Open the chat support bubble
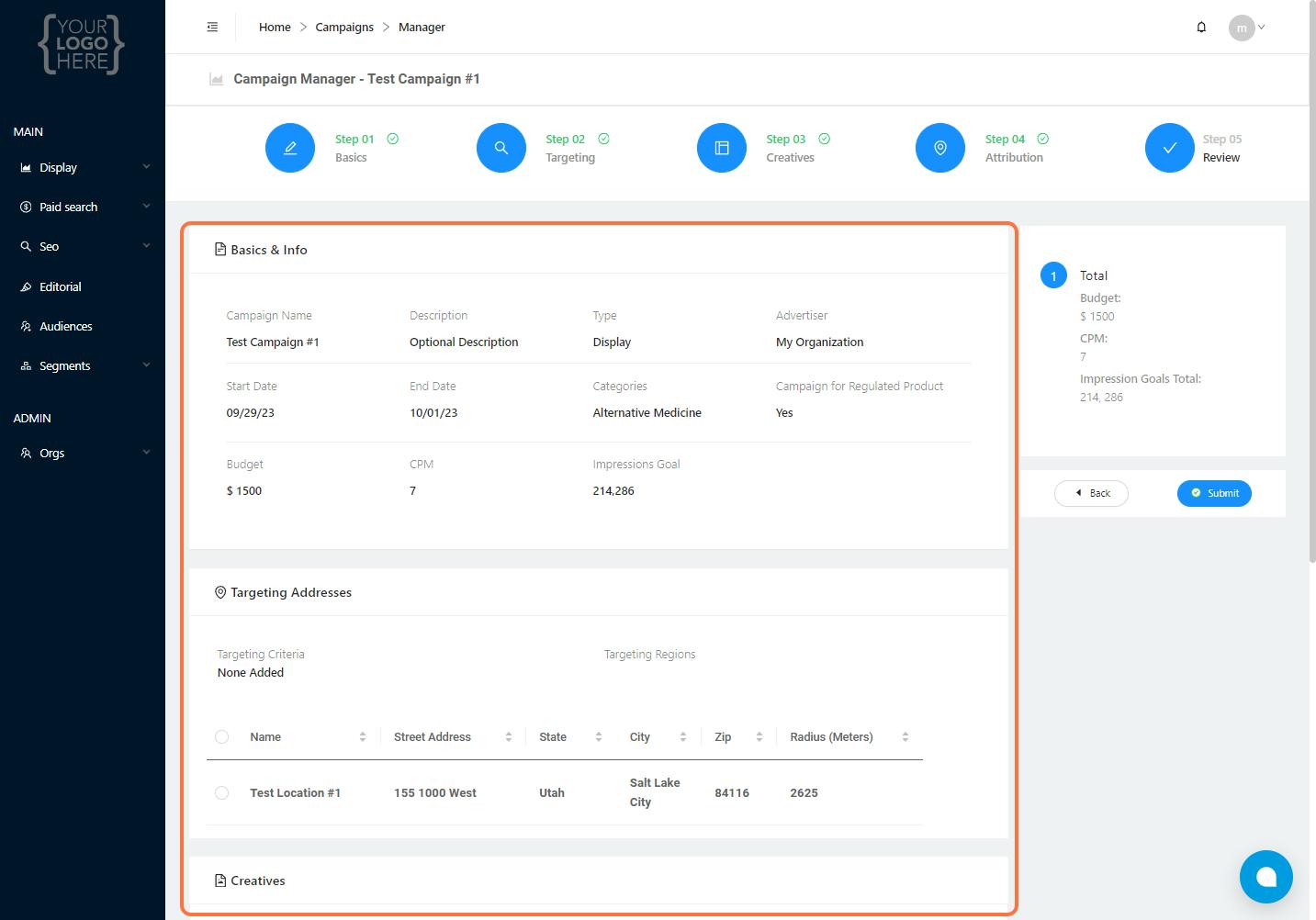1316x920 pixels. [x=1266, y=877]
